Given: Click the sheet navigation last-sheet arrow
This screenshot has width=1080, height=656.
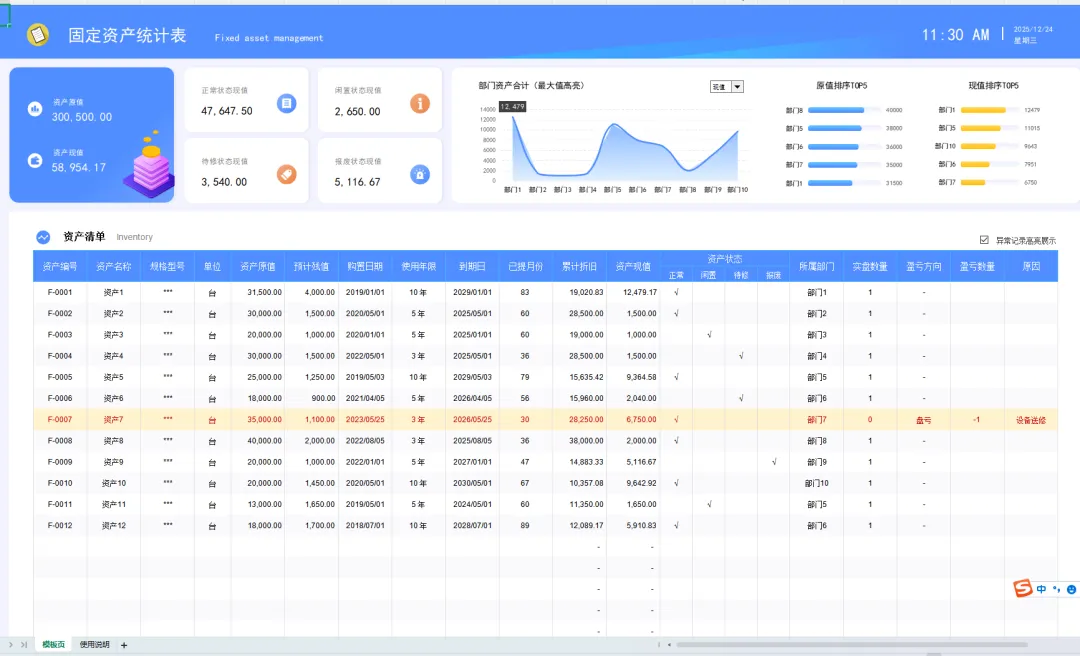Looking at the screenshot, I should [x=24, y=645].
